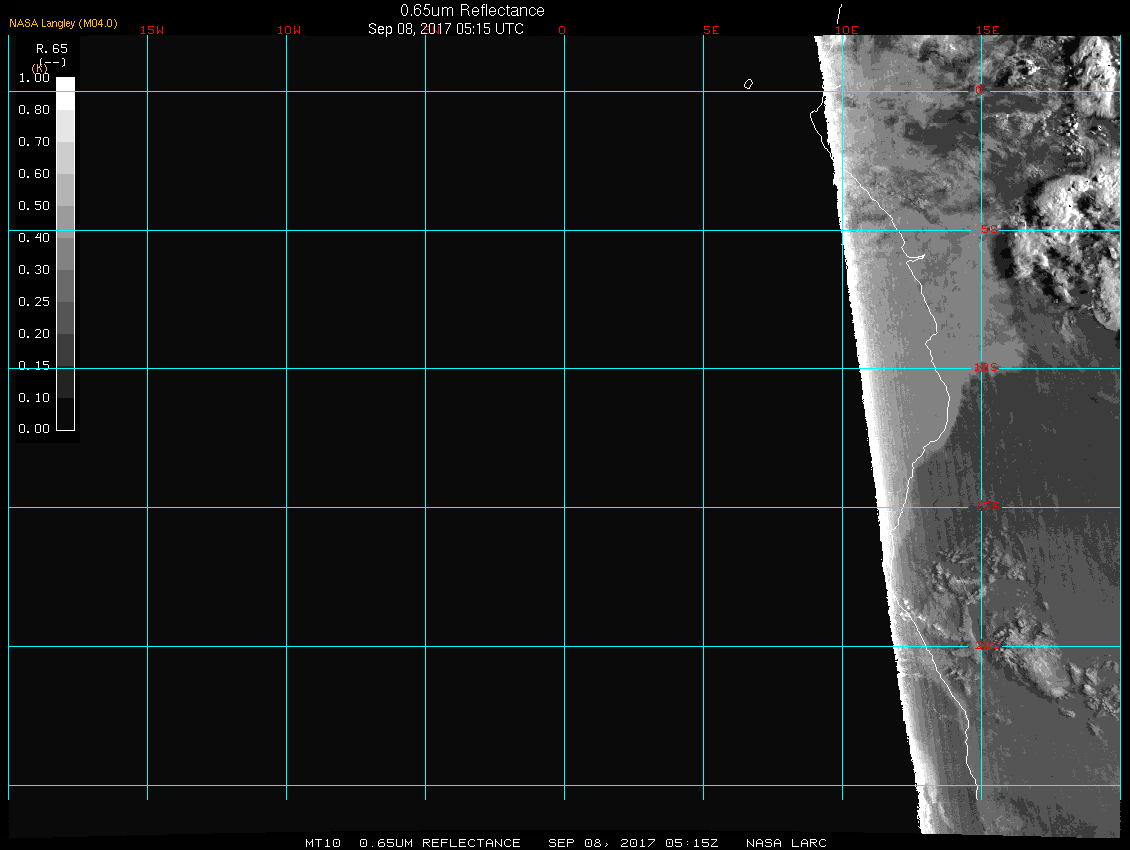Click the R.65 legend header
This screenshot has width=1130, height=850.
point(51,48)
